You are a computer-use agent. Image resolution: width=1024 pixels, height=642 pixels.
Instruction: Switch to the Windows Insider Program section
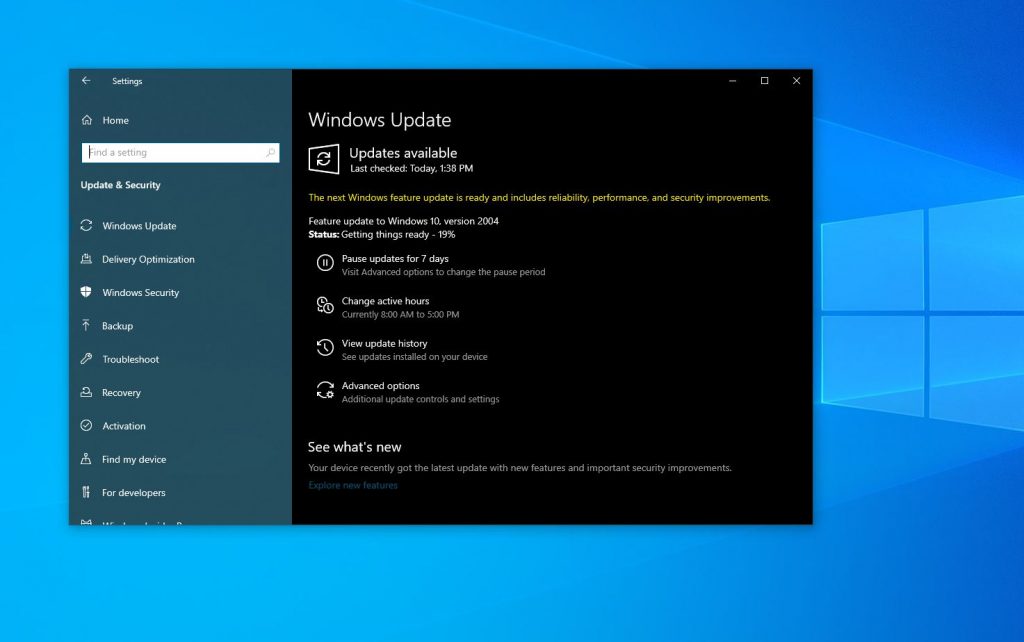(x=140, y=522)
